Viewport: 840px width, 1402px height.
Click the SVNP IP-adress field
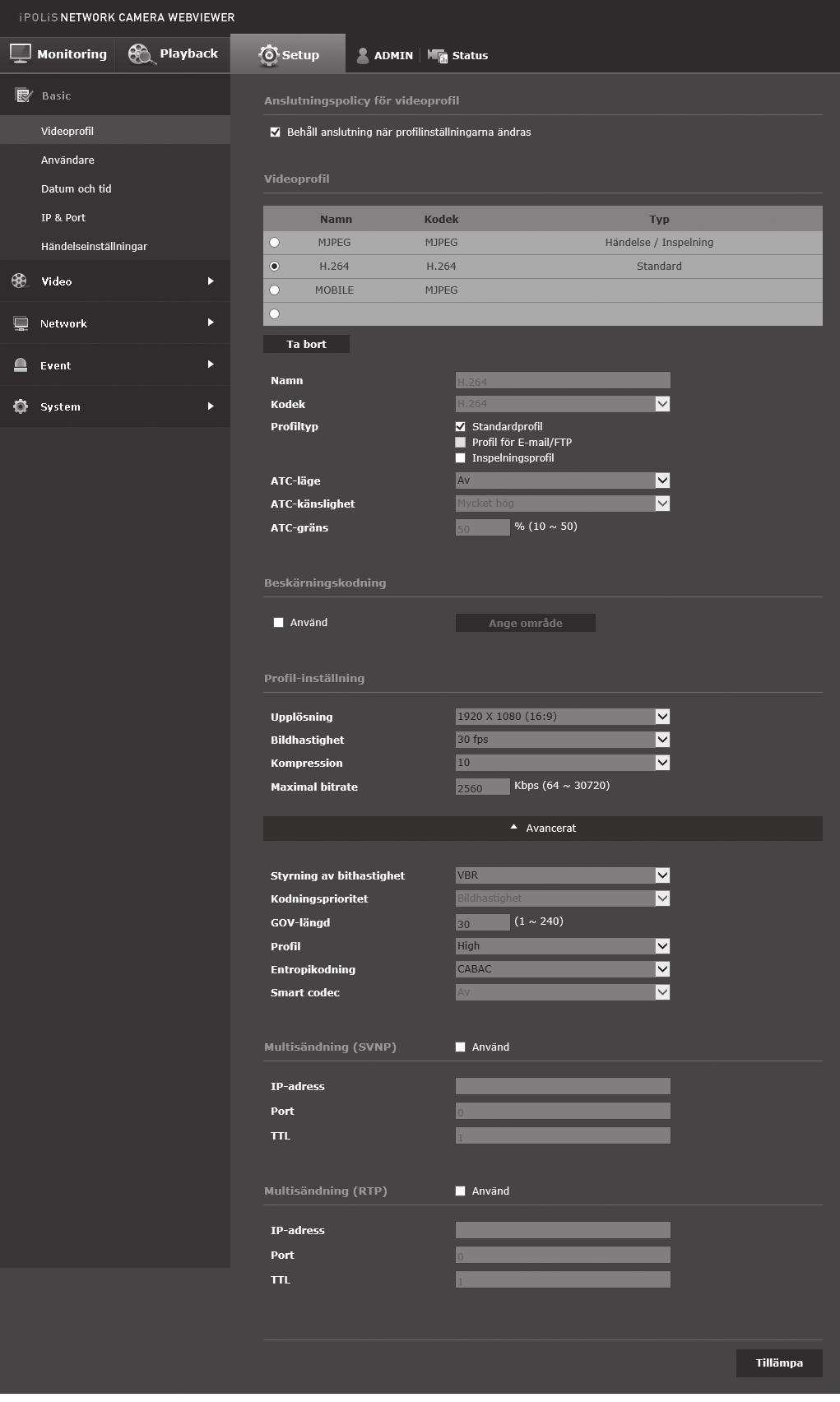563,1086
